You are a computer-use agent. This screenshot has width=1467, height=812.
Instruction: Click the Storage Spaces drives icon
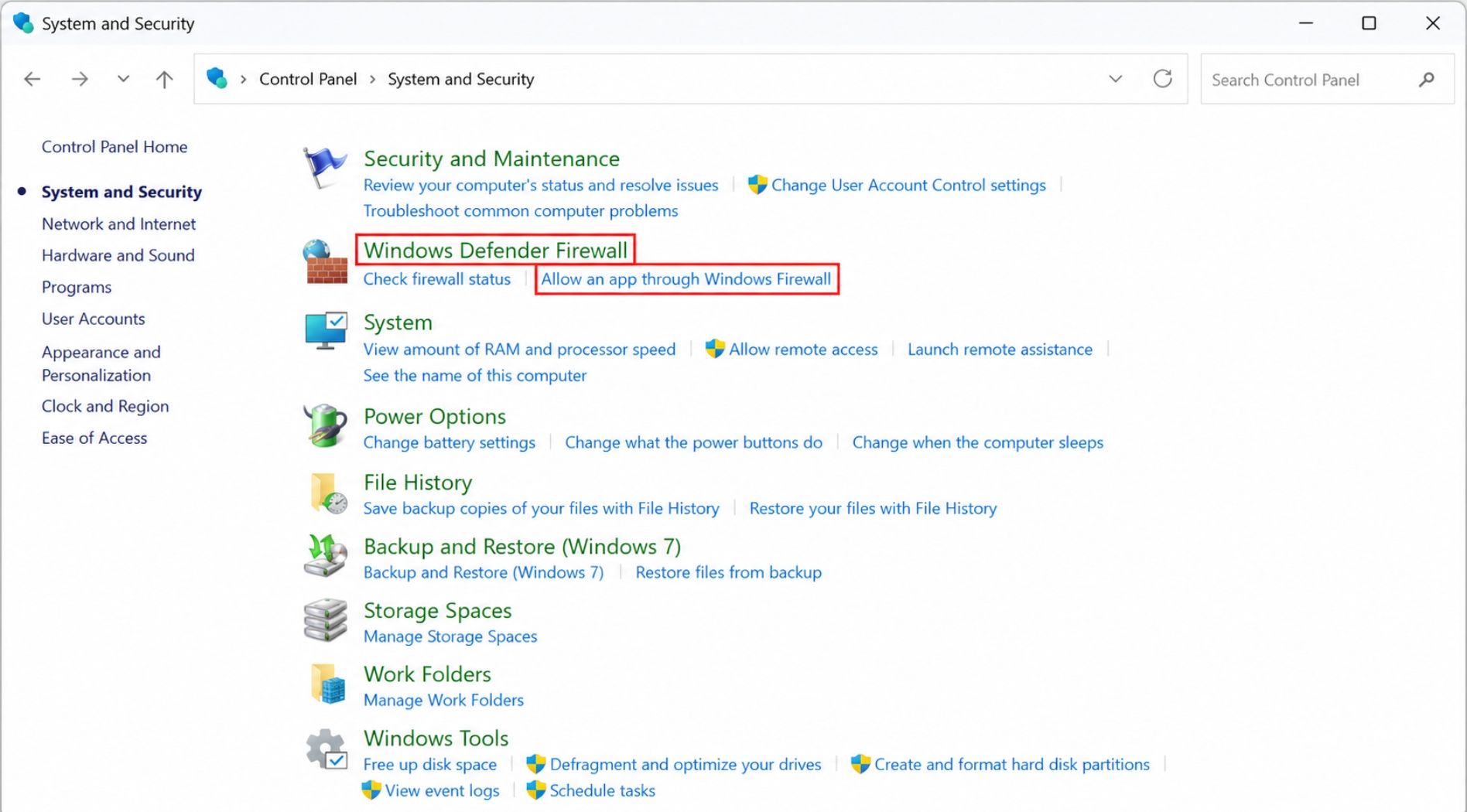326,619
